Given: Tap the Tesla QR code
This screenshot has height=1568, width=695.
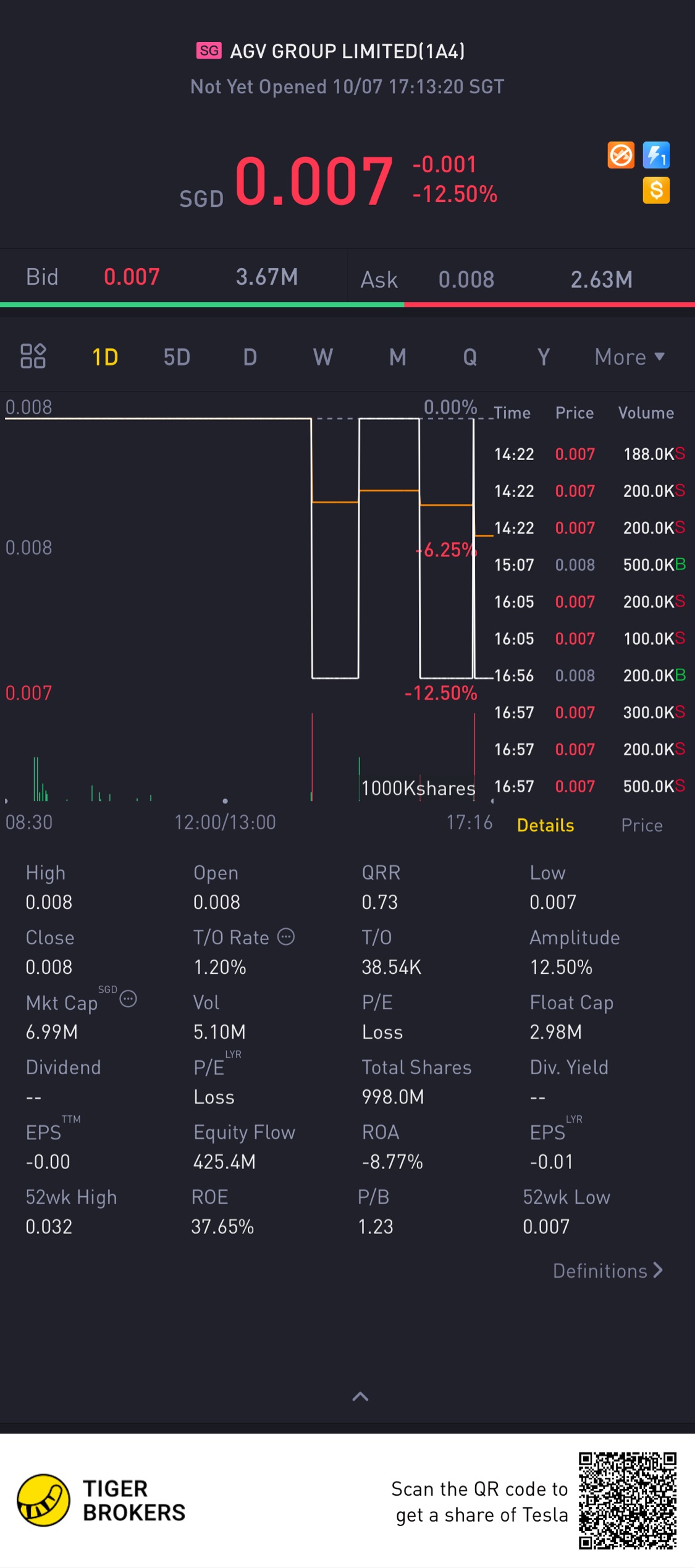Looking at the screenshot, I should (x=627, y=1500).
